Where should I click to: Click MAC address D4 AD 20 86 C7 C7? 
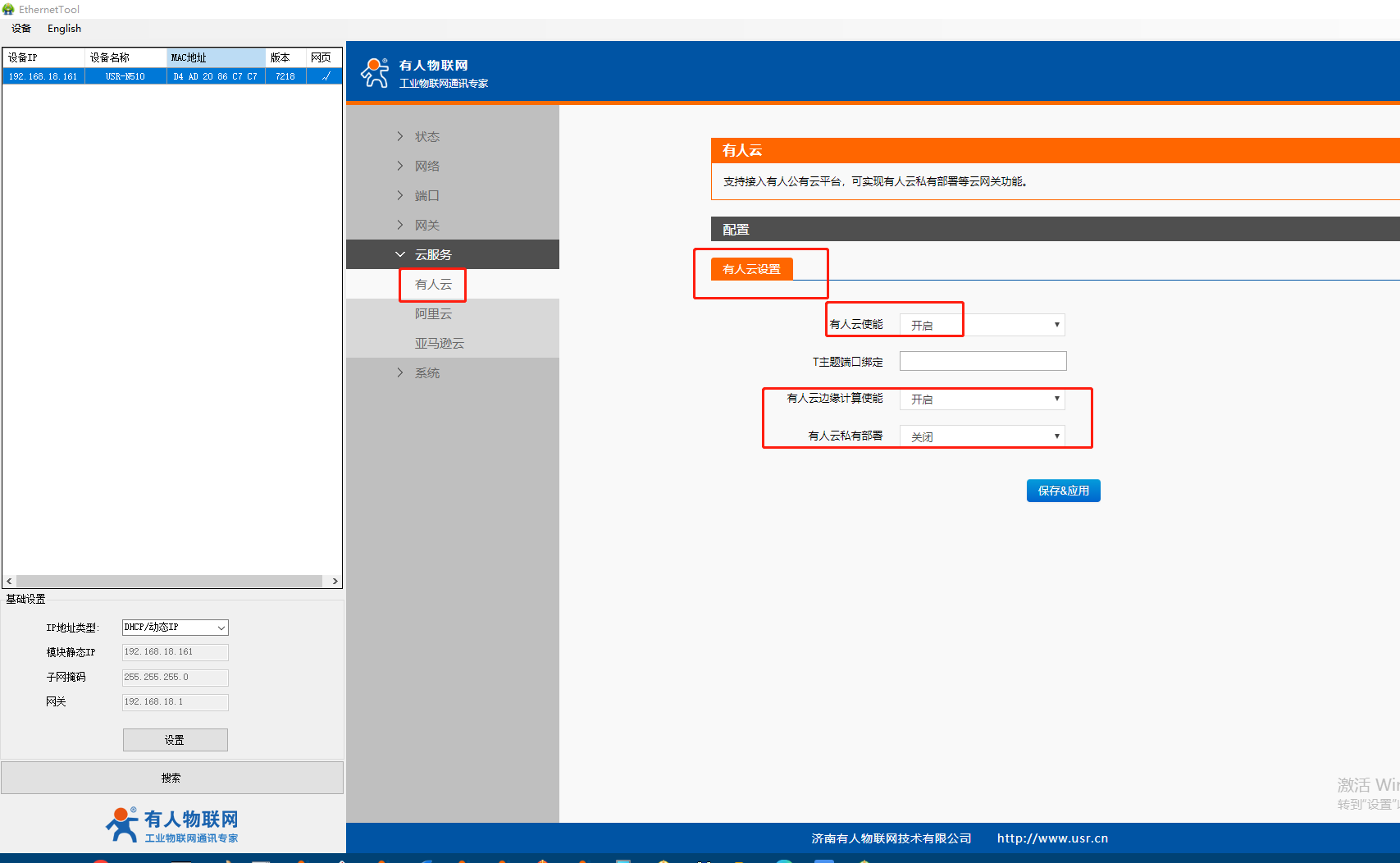coord(216,76)
